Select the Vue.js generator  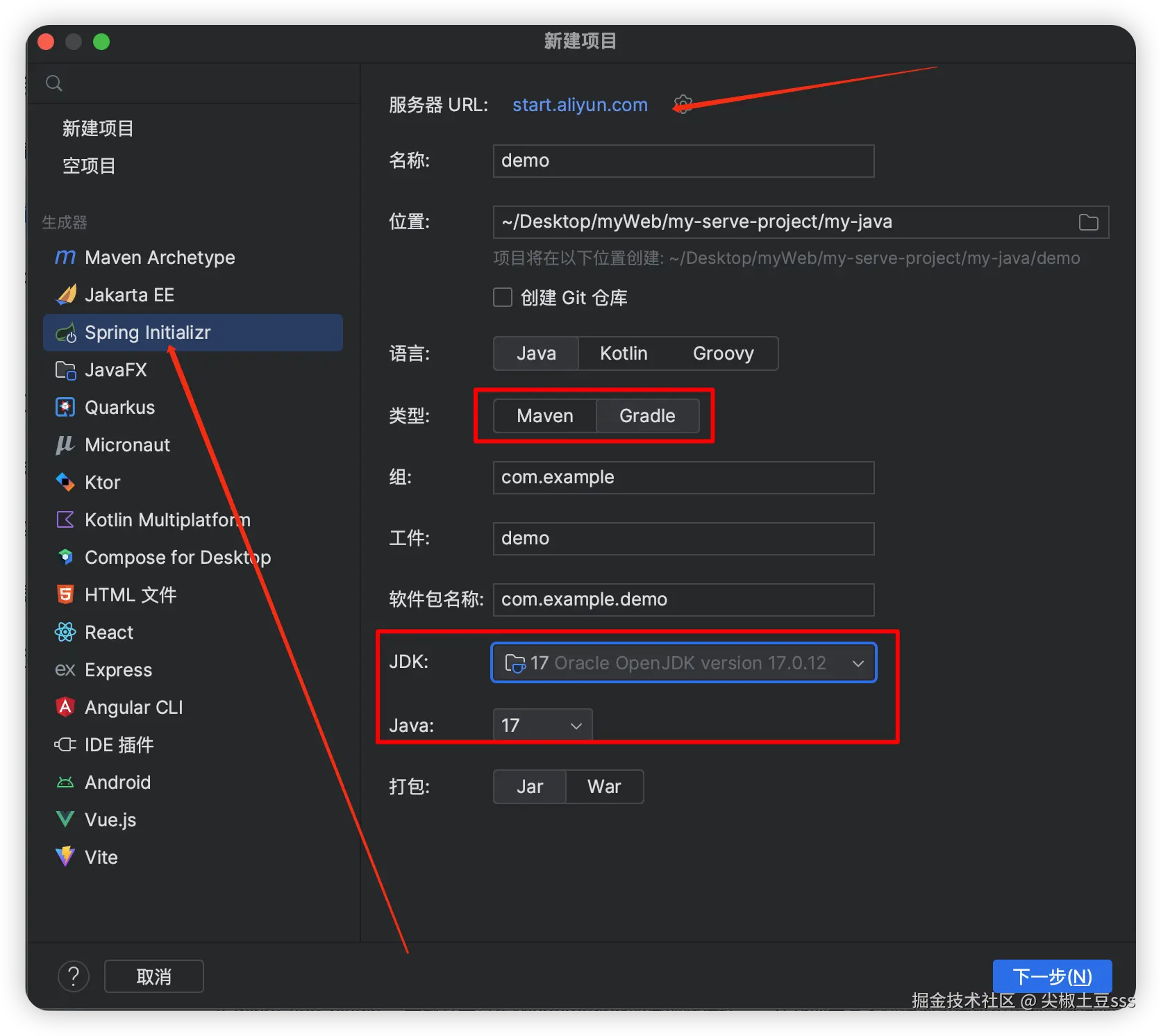(x=193, y=820)
